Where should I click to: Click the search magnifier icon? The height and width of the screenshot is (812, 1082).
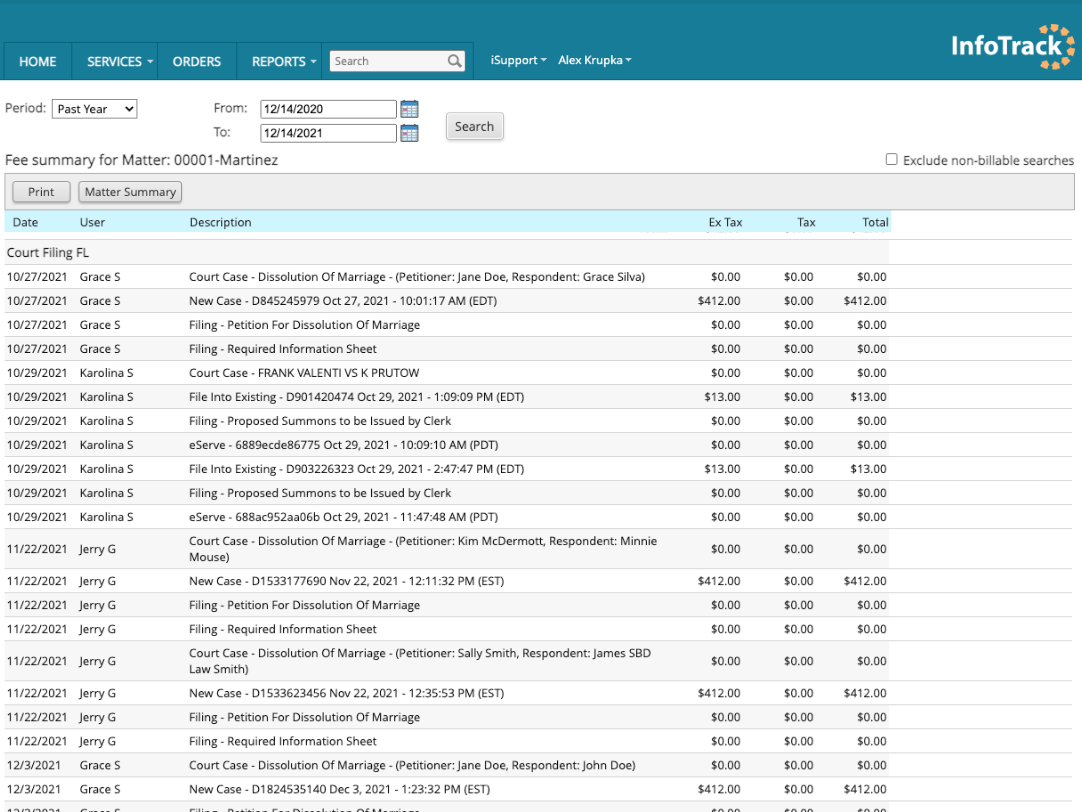tap(455, 61)
